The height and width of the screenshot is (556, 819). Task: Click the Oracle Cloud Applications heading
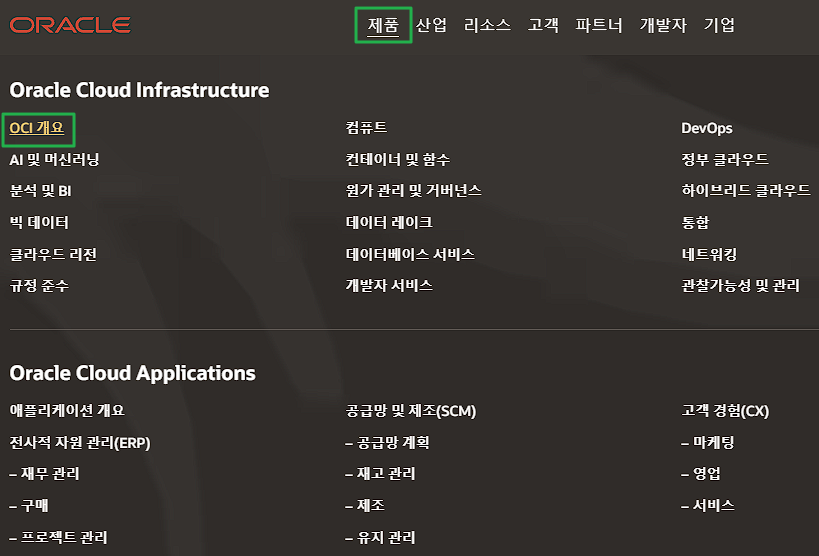tap(133, 373)
